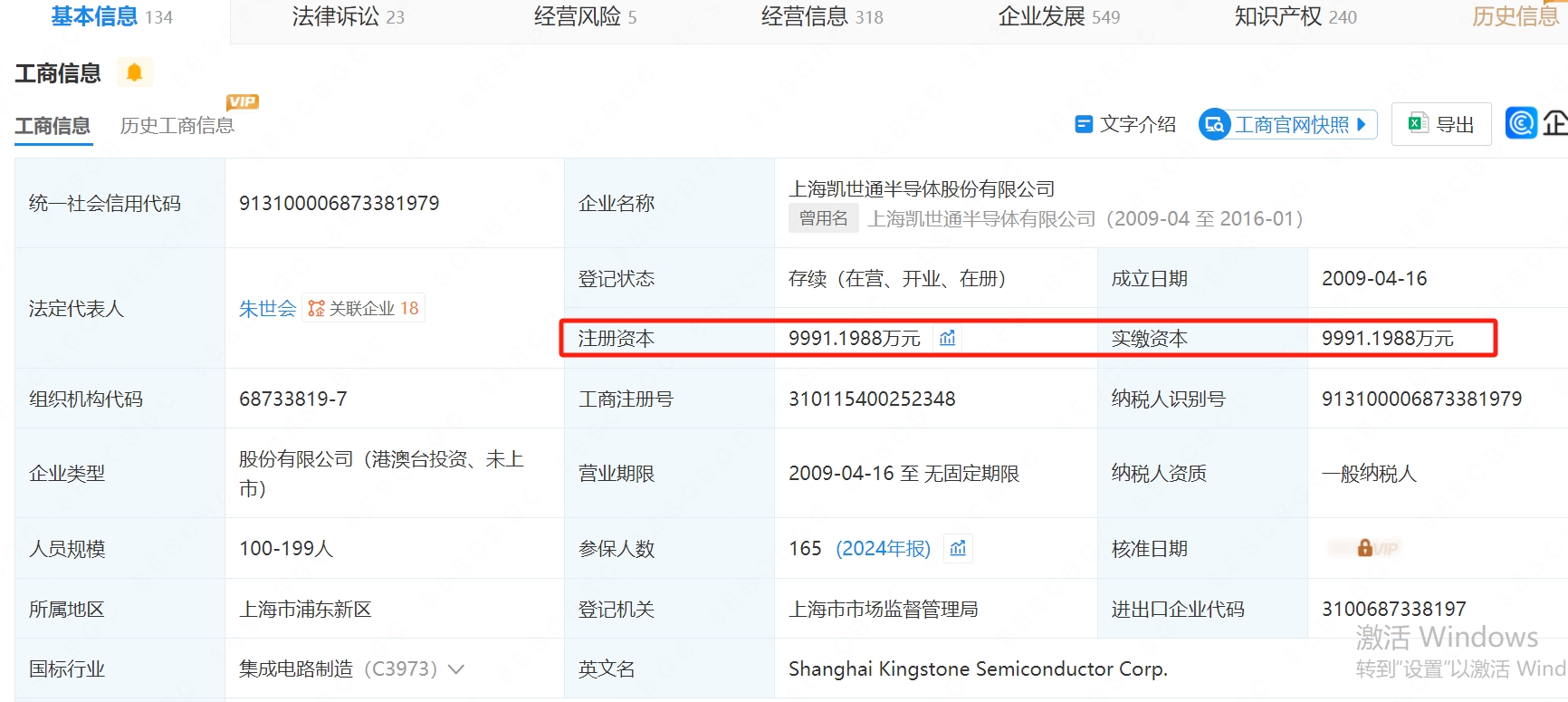Click 一般纳税人 value

tap(1369, 473)
